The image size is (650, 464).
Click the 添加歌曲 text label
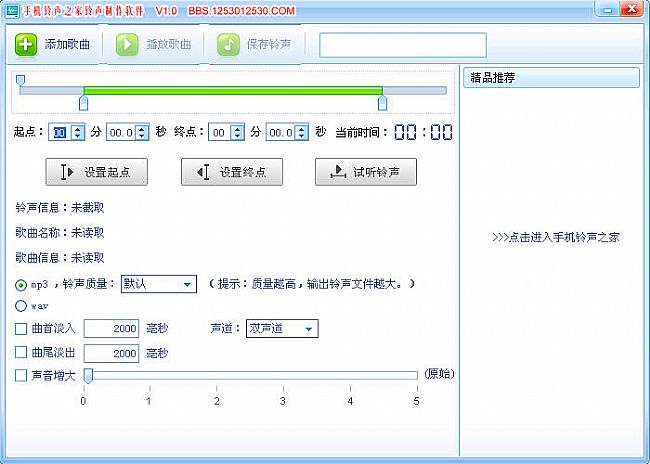coord(67,44)
